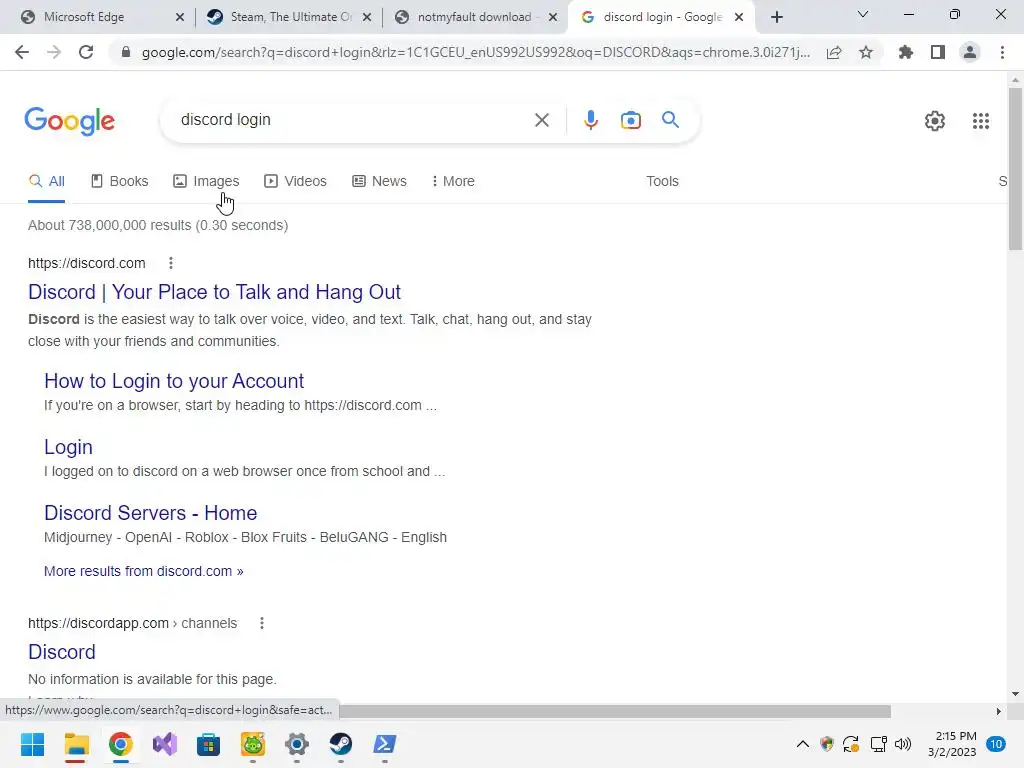Open Discord Servers - Home link
The width and height of the screenshot is (1024, 768).
[x=150, y=513]
